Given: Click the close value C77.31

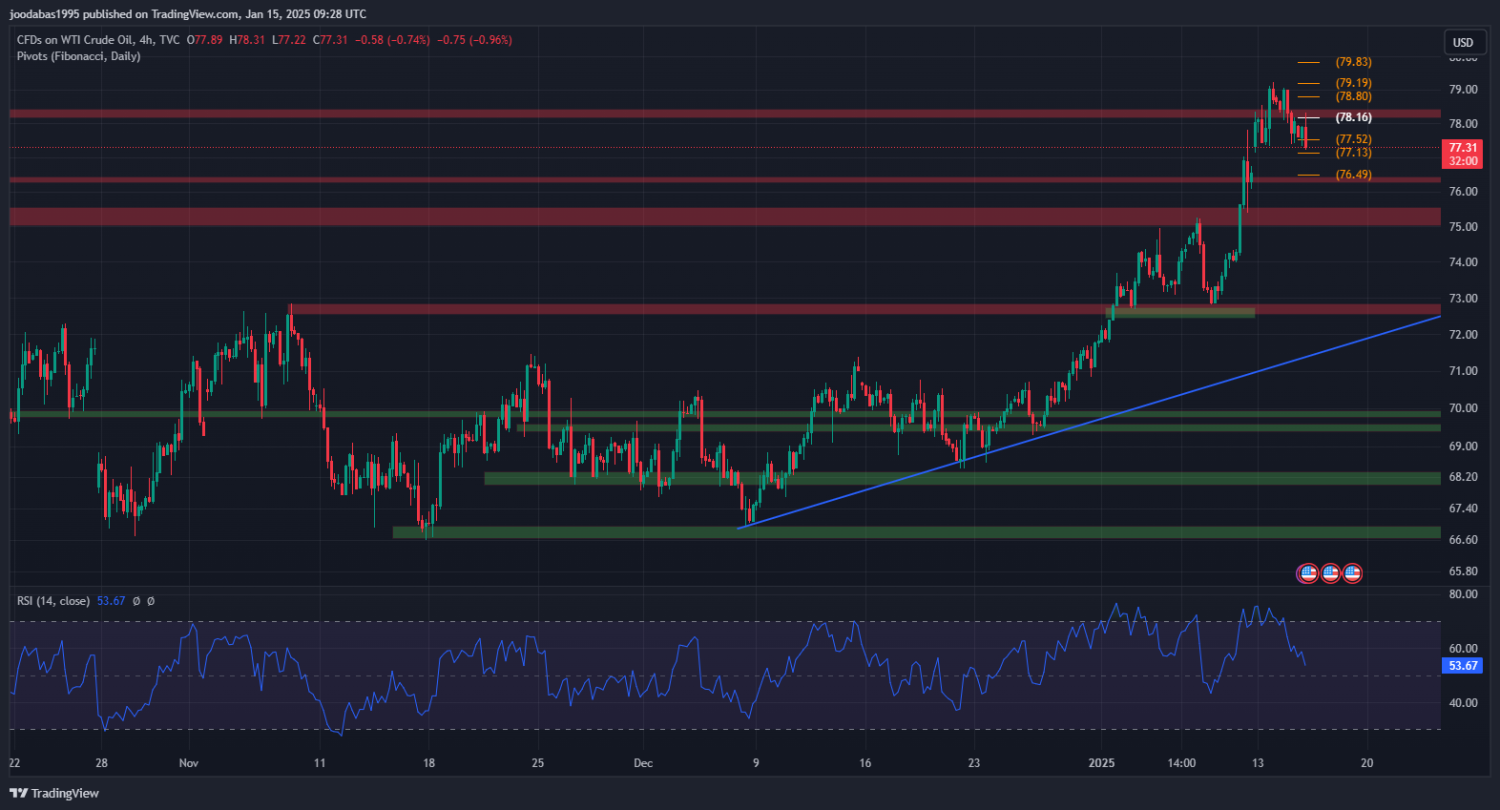Looking at the screenshot, I should 330,40.
